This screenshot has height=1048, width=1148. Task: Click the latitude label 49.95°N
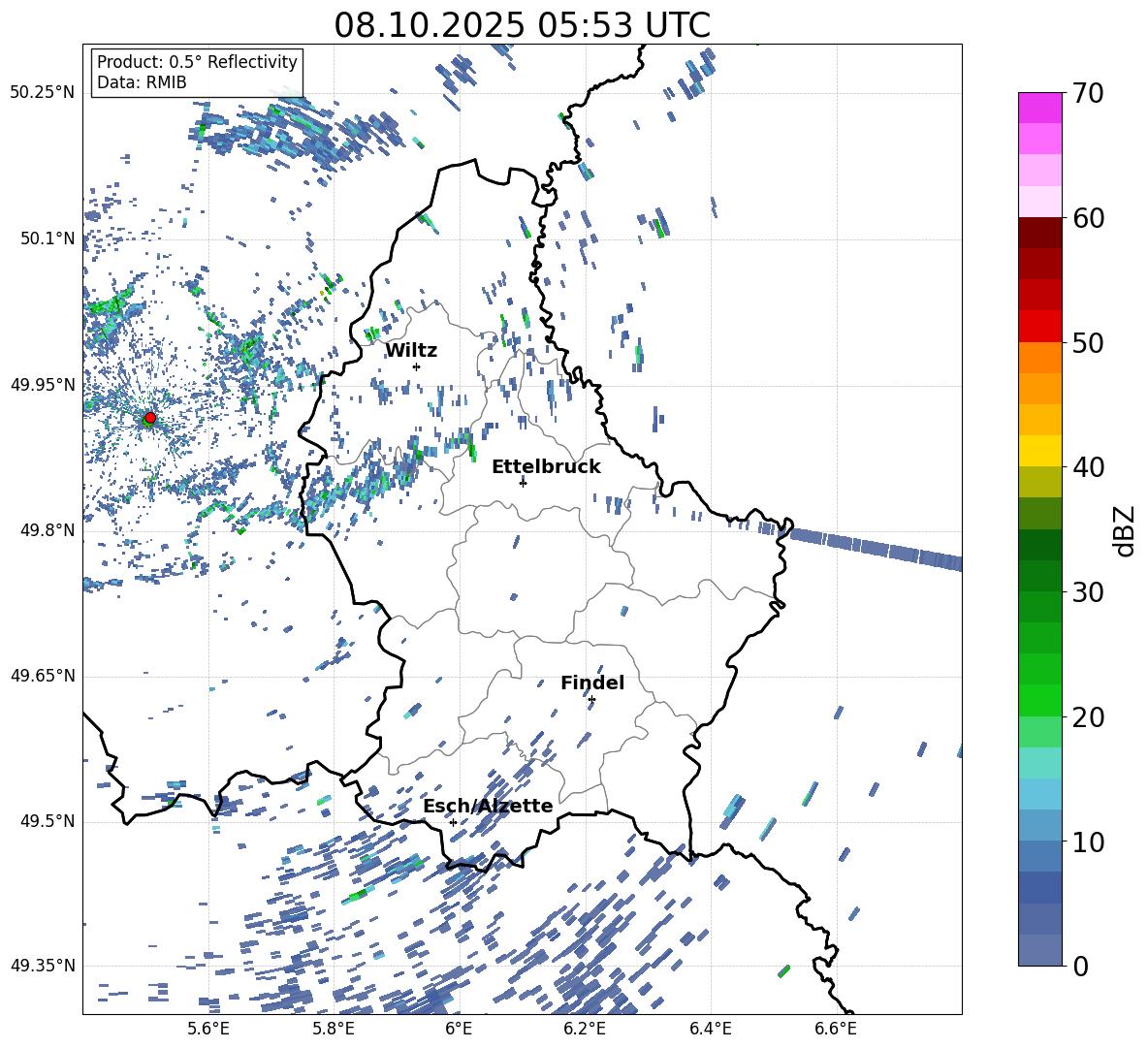[43, 385]
